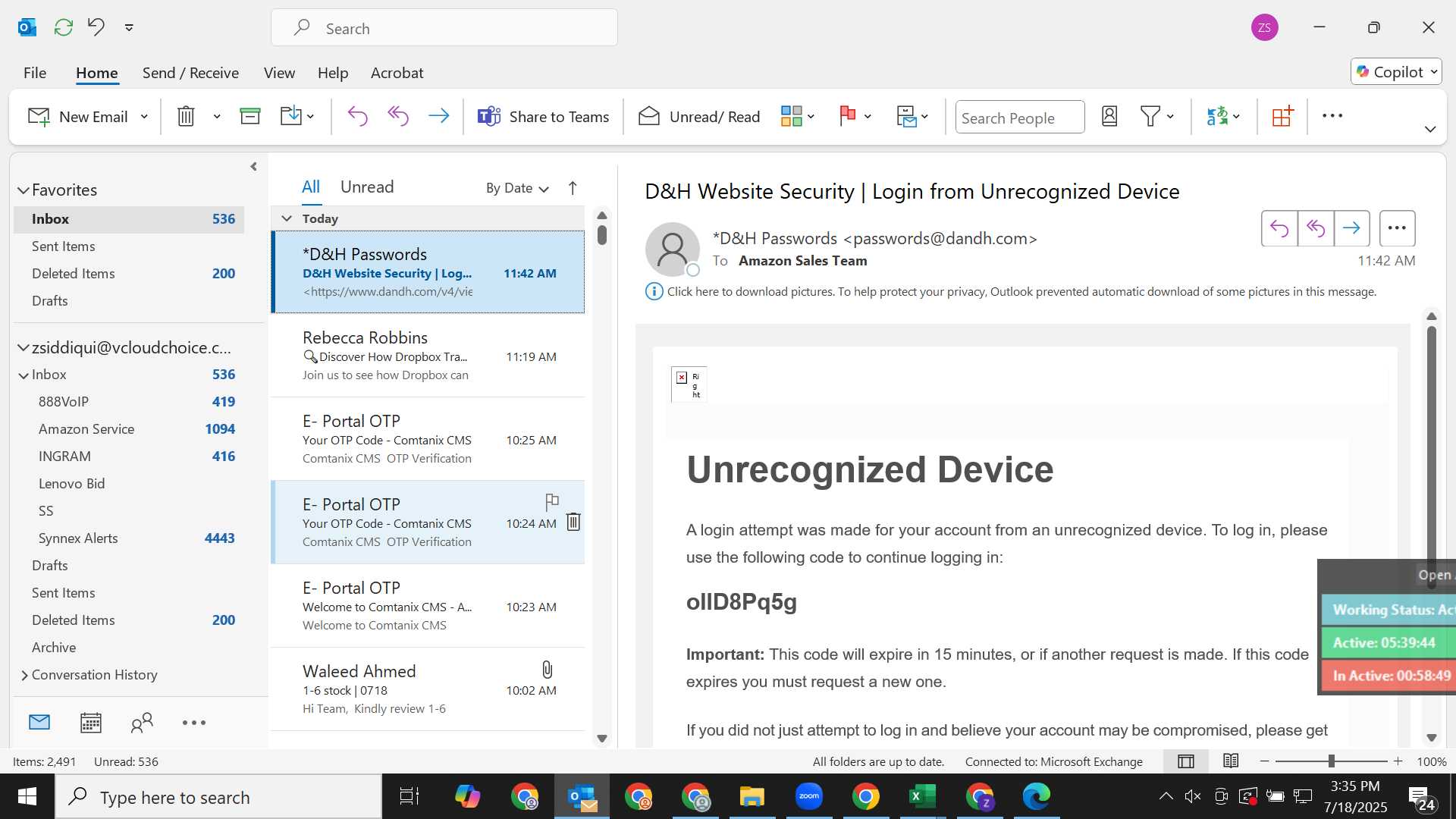Expand ribbon display options chevron
The width and height of the screenshot is (1456, 819).
point(1430,130)
